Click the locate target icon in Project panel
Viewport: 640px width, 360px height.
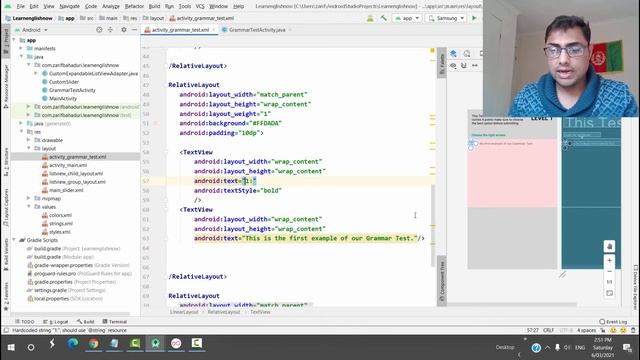point(99,30)
